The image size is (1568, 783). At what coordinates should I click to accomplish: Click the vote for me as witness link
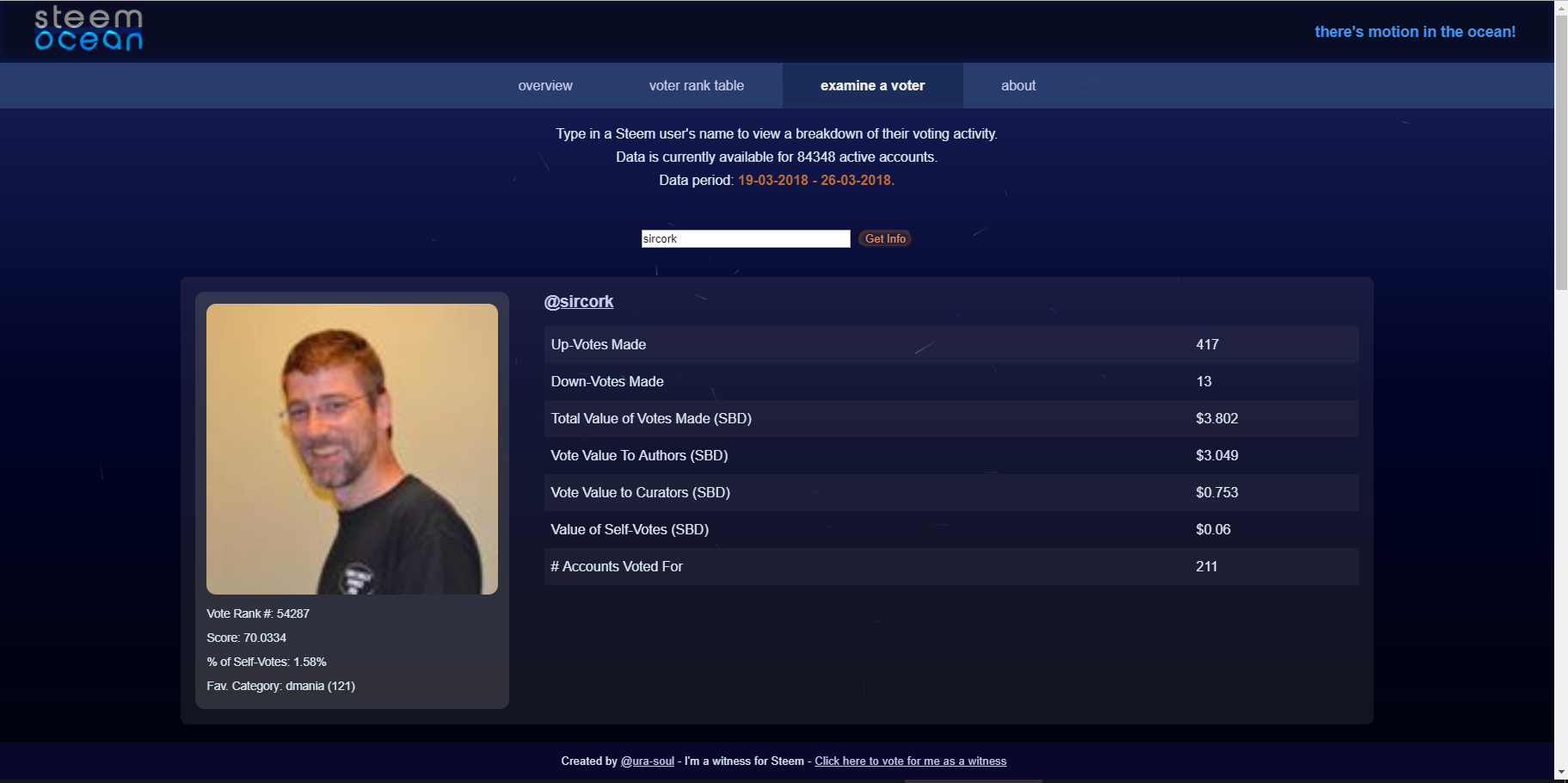[x=910, y=761]
